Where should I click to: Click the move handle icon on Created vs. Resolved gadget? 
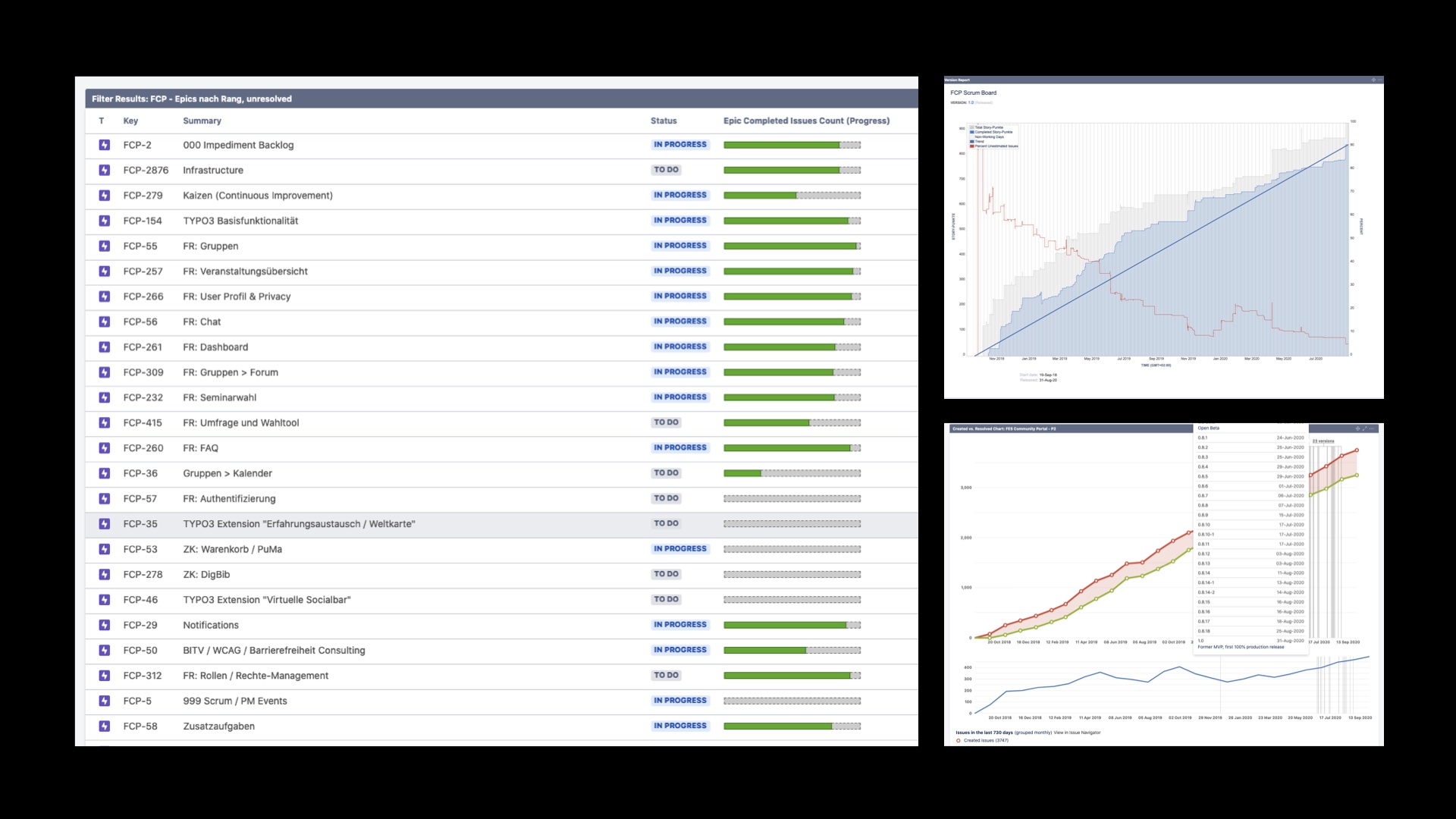[x=1357, y=428]
